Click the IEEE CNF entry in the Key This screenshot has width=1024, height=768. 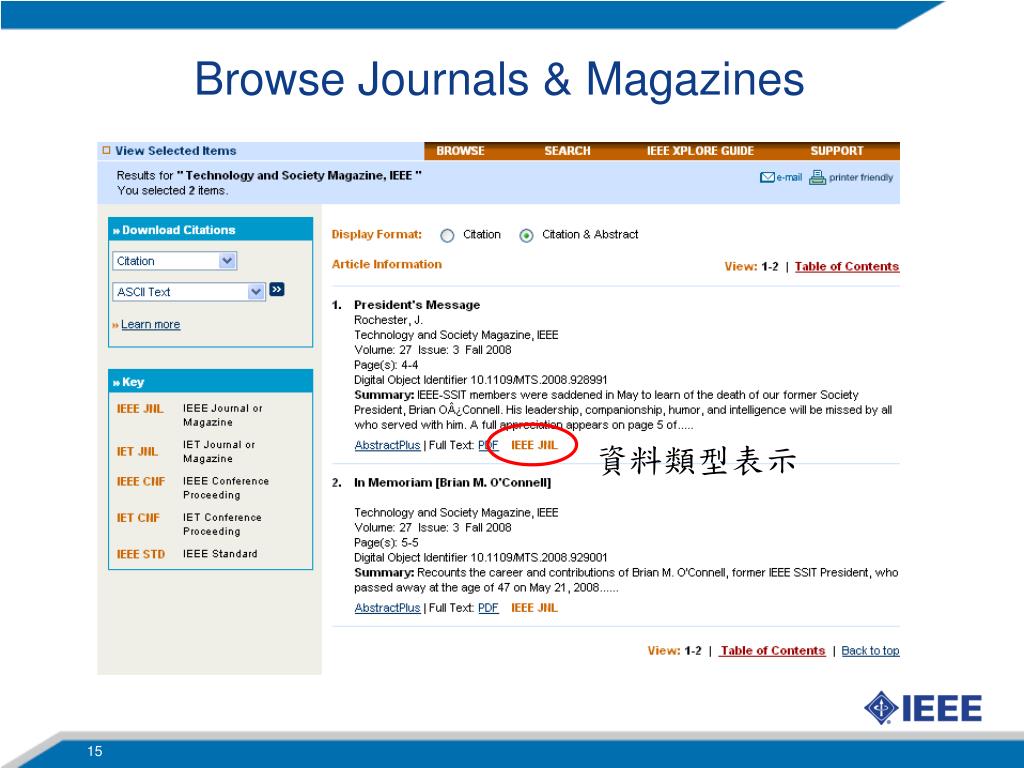click(140, 481)
